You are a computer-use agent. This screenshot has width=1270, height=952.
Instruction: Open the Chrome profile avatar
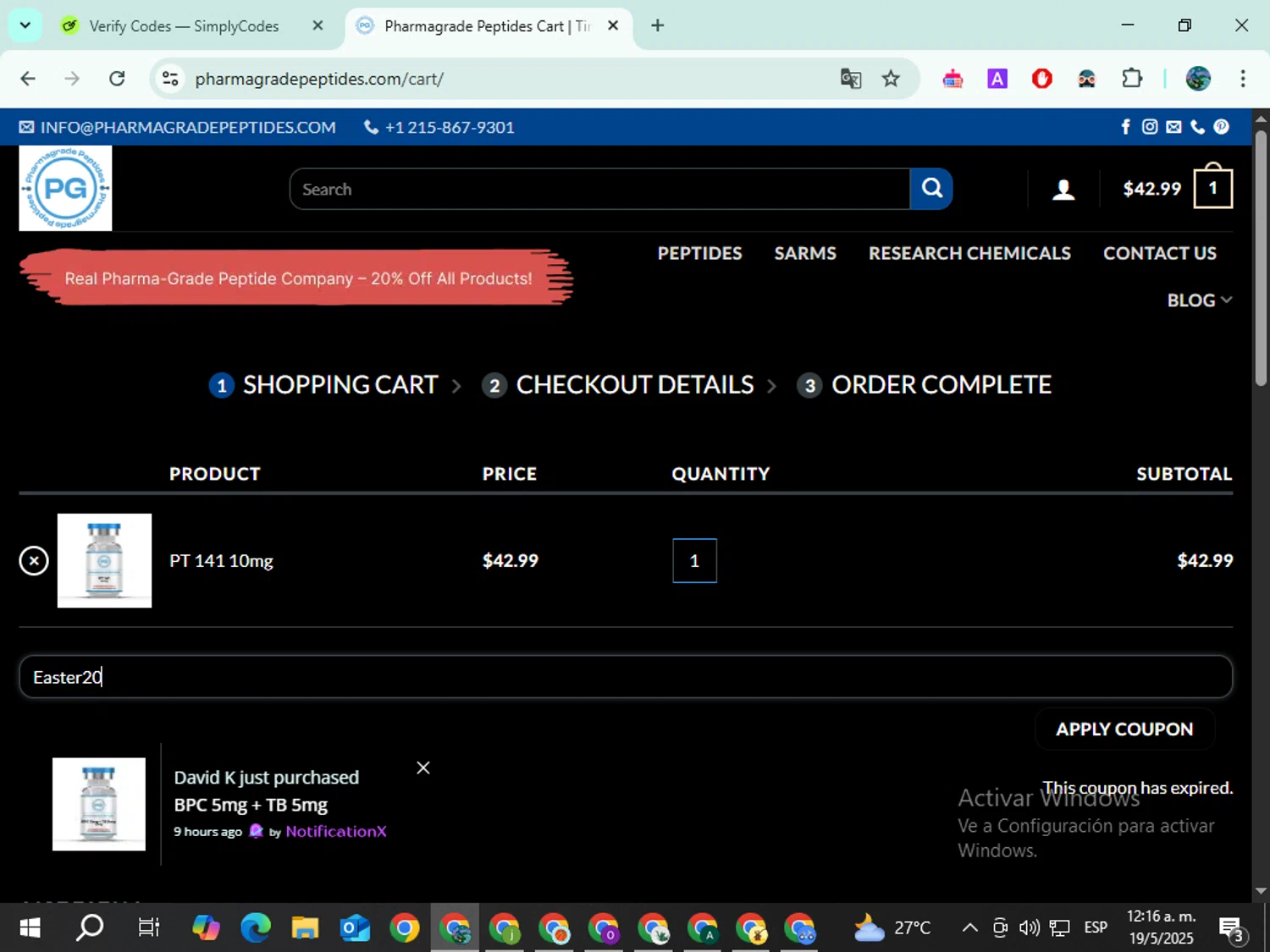click(1198, 79)
